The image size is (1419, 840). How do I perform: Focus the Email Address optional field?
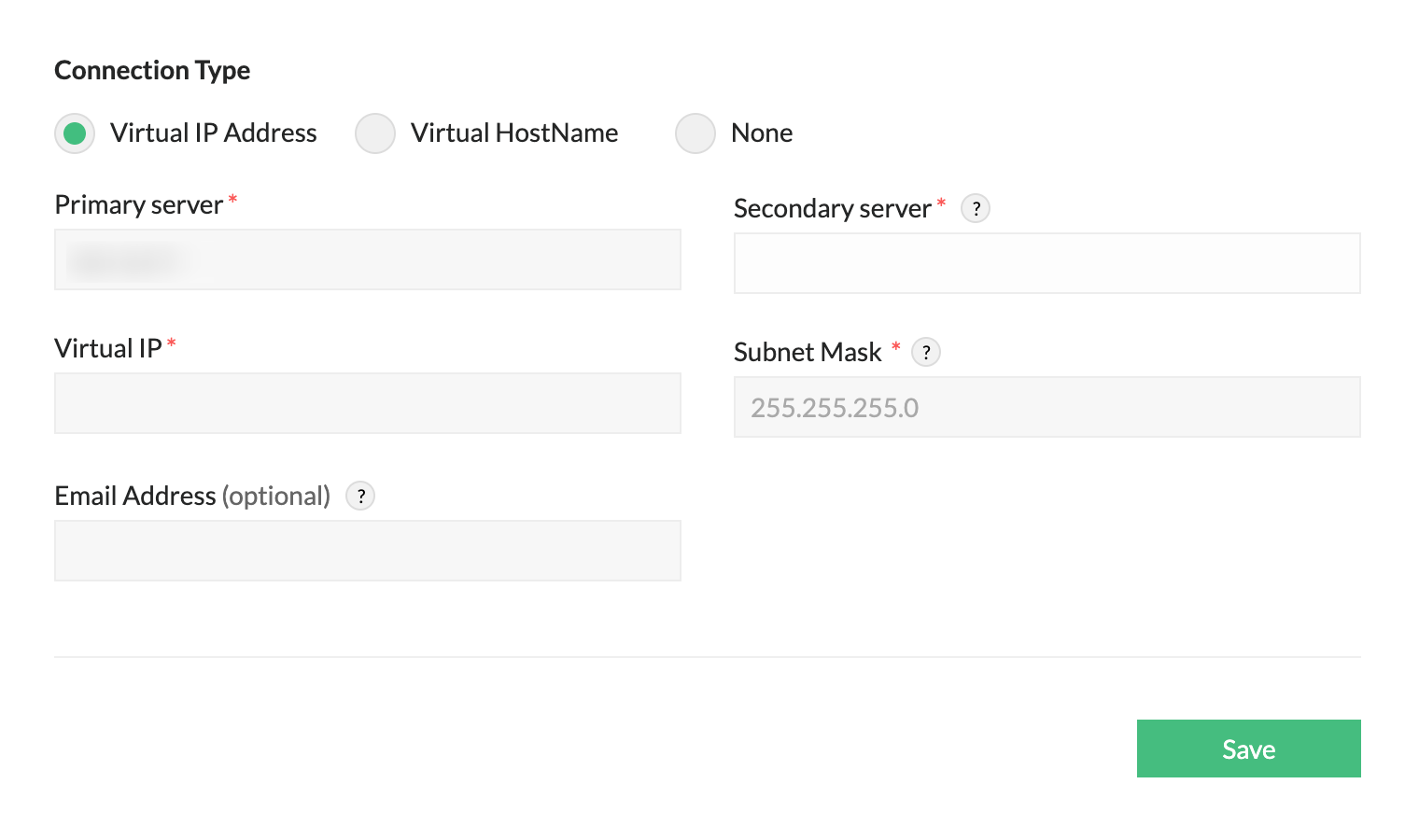(x=368, y=551)
